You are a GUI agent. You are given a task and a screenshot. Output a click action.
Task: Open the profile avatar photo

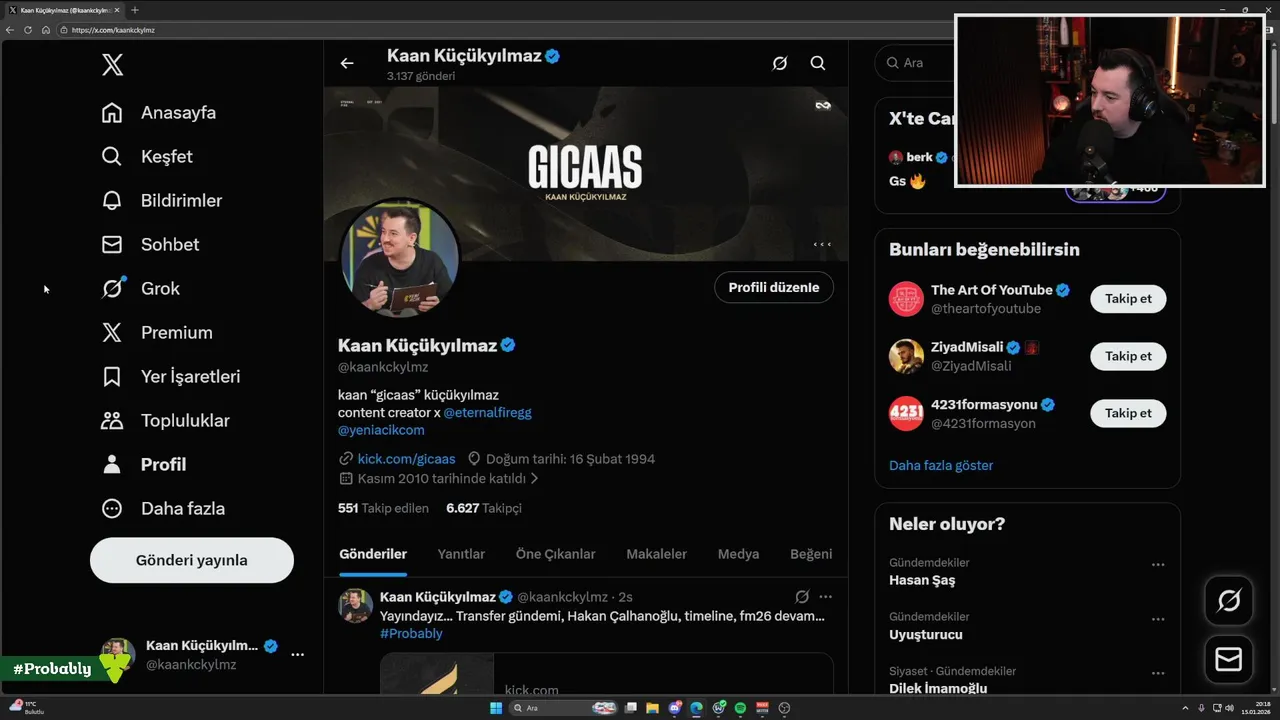pos(400,258)
